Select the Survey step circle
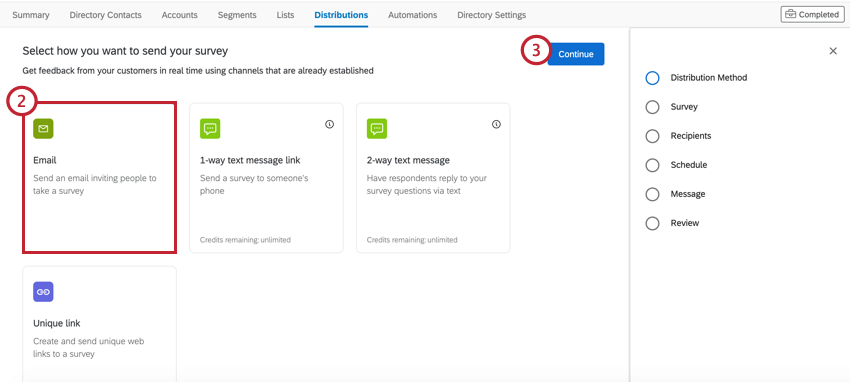 point(653,107)
